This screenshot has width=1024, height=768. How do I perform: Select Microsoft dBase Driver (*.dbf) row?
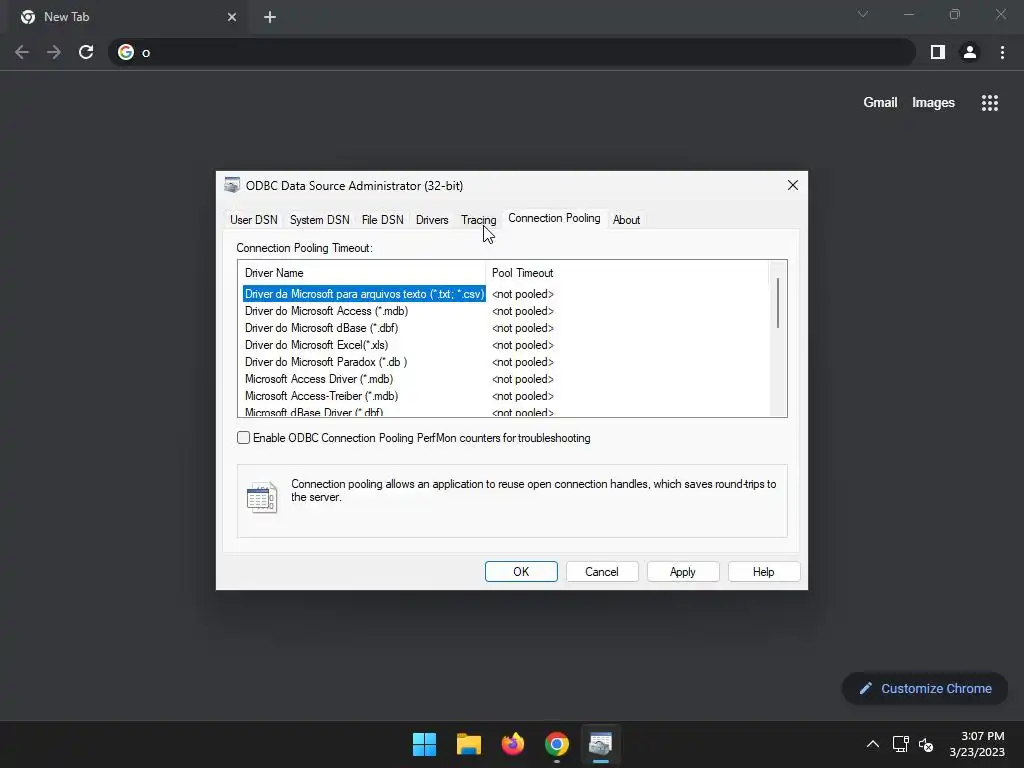(x=314, y=412)
